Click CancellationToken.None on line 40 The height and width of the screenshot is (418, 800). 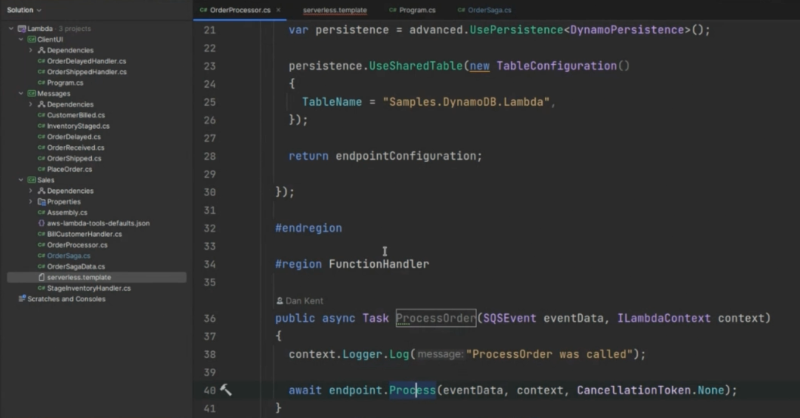[x=651, y=390]
